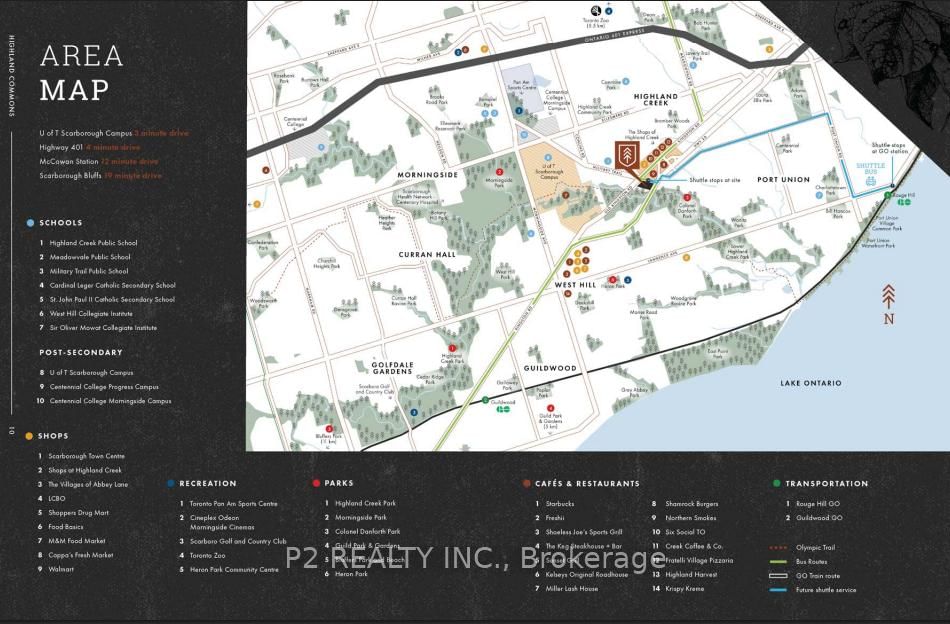The width and height of the screenshot is (950, 624).
Task: Click the green TRANSPORTATION legend dot
Action: (x=777, y=483)
